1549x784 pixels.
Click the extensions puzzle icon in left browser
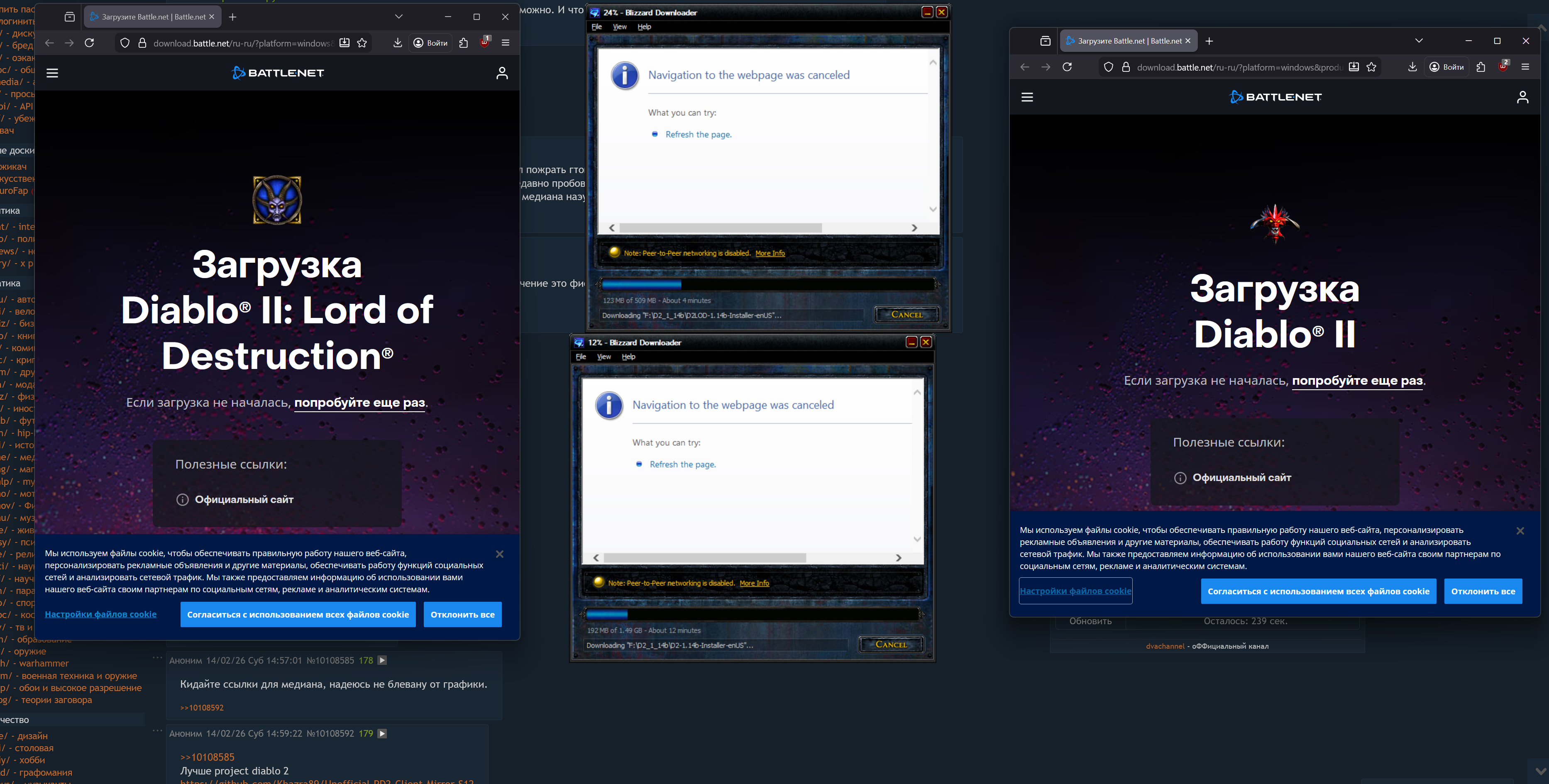(x=464, y=43)
